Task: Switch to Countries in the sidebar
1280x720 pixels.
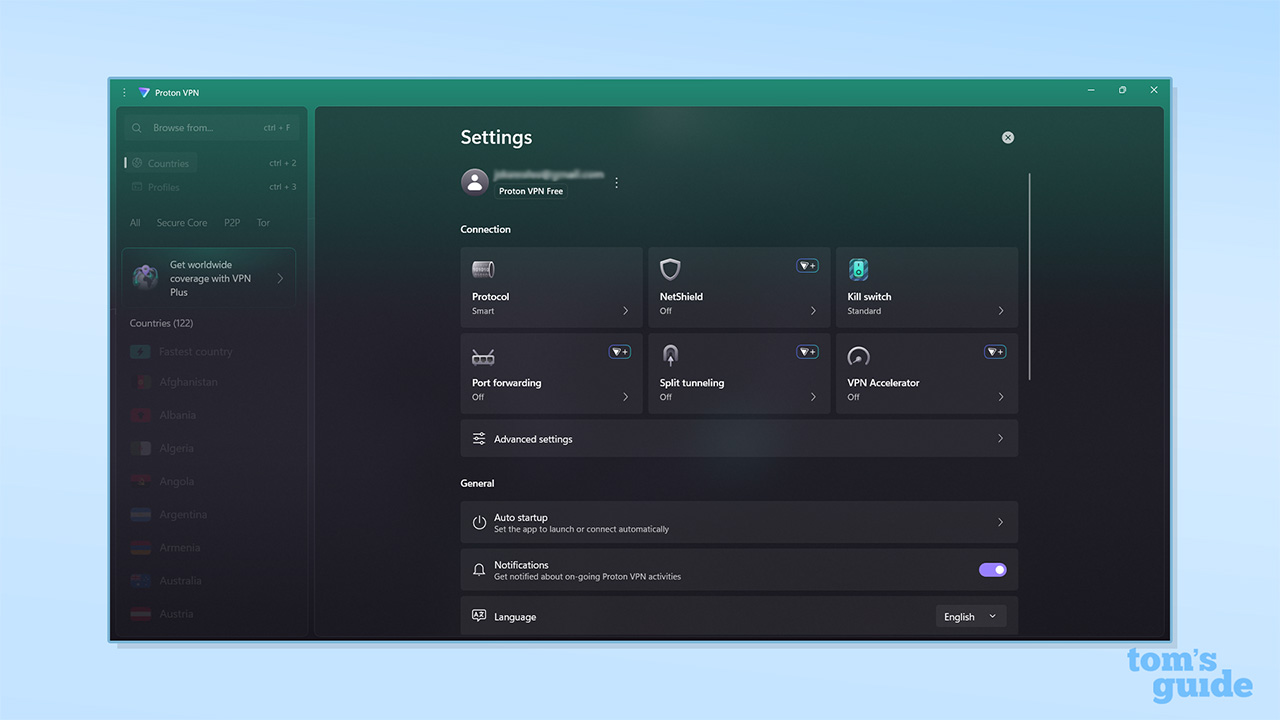Action: click(x=160, y=163)
